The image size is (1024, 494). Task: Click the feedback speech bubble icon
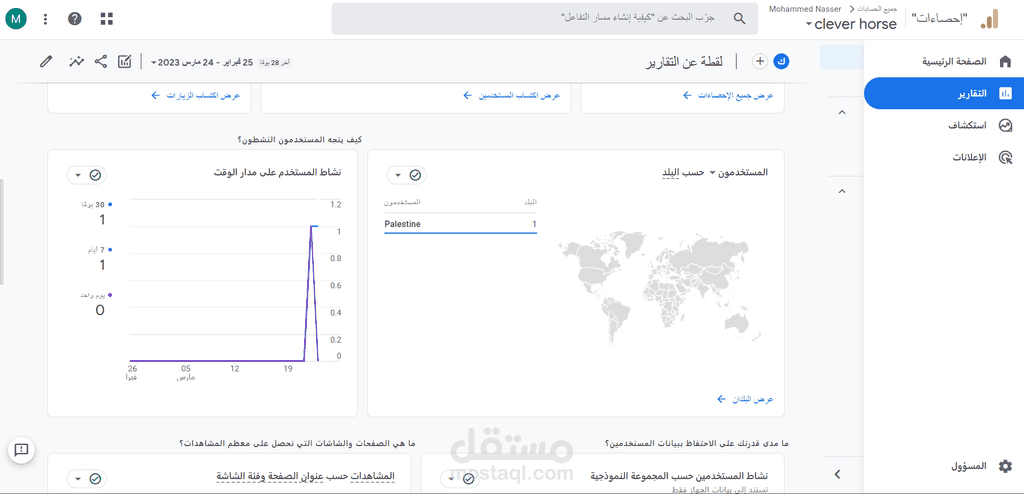[20, 450]
